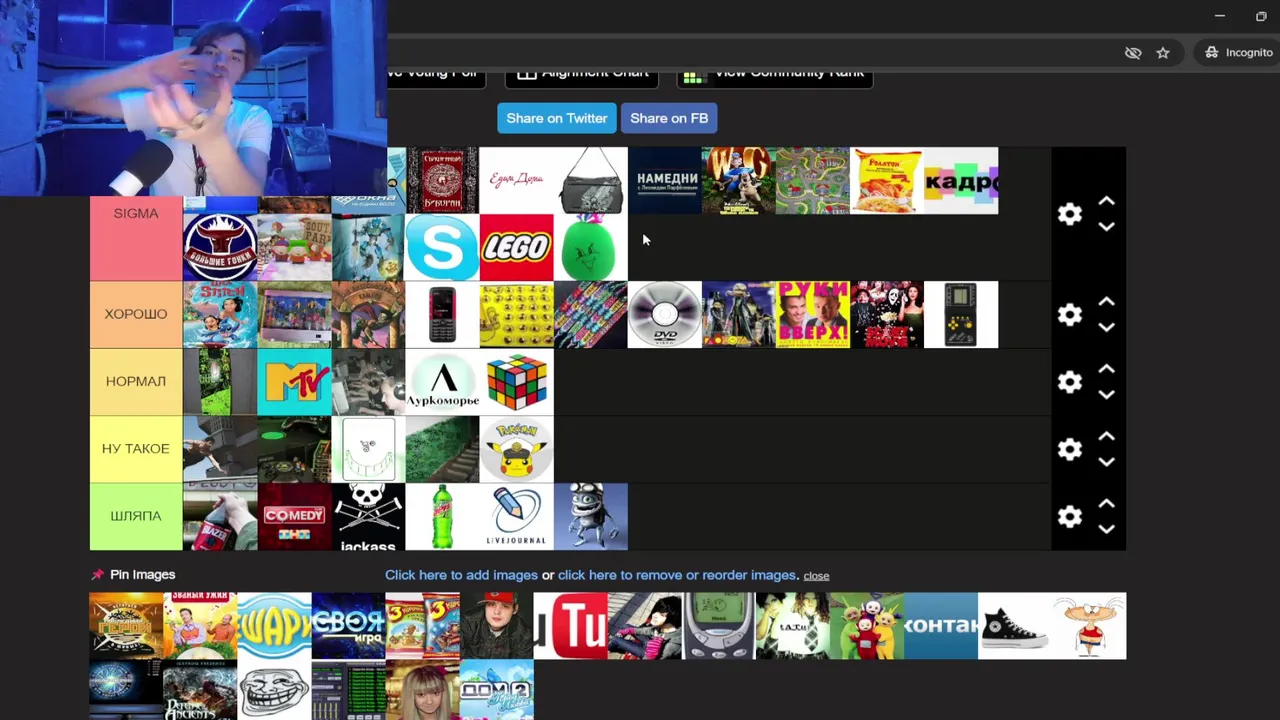Select the Jackass skull logo in ШЛЯПА tier
Screen dimensions: 1280x720
[368, 516]
